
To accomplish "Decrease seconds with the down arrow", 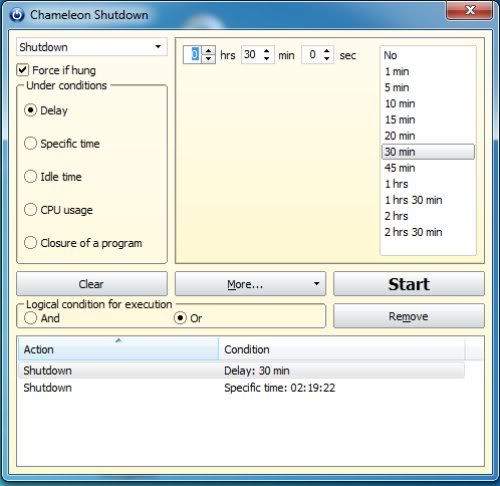I will point(327,59).
